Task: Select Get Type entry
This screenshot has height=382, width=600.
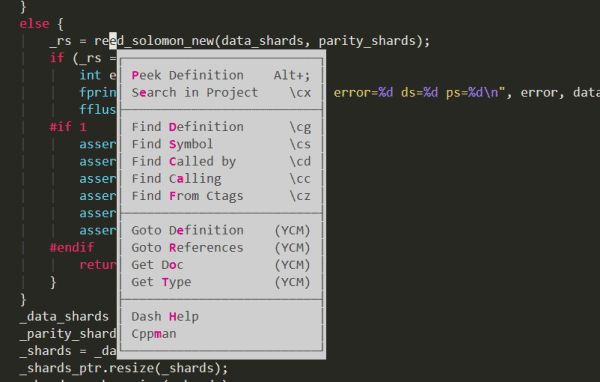Action: point(221,282)
